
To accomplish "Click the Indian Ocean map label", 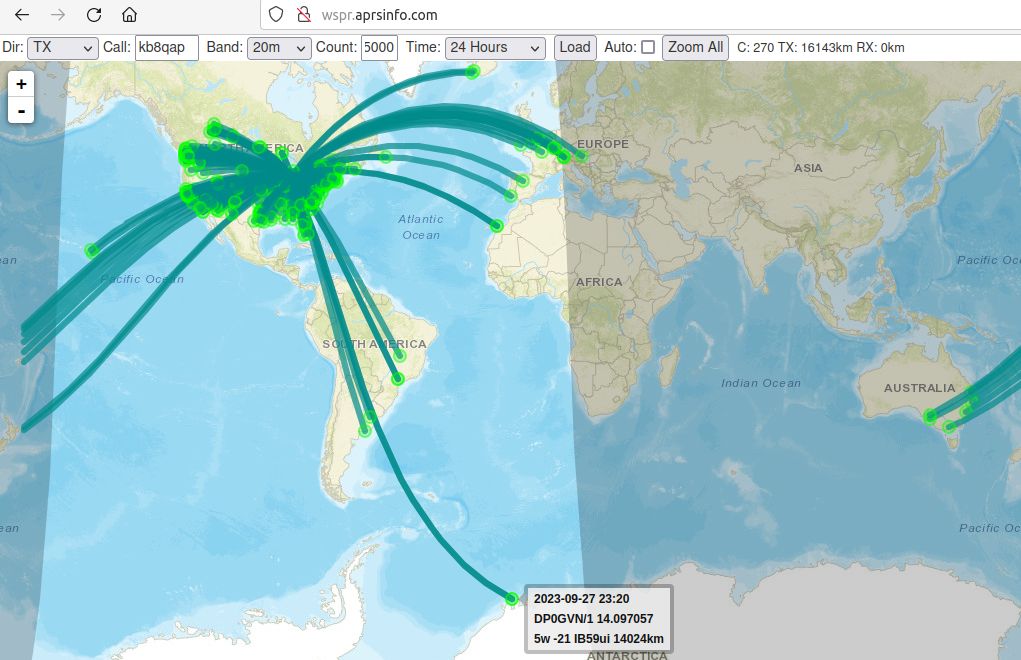I will click(761, 383).
